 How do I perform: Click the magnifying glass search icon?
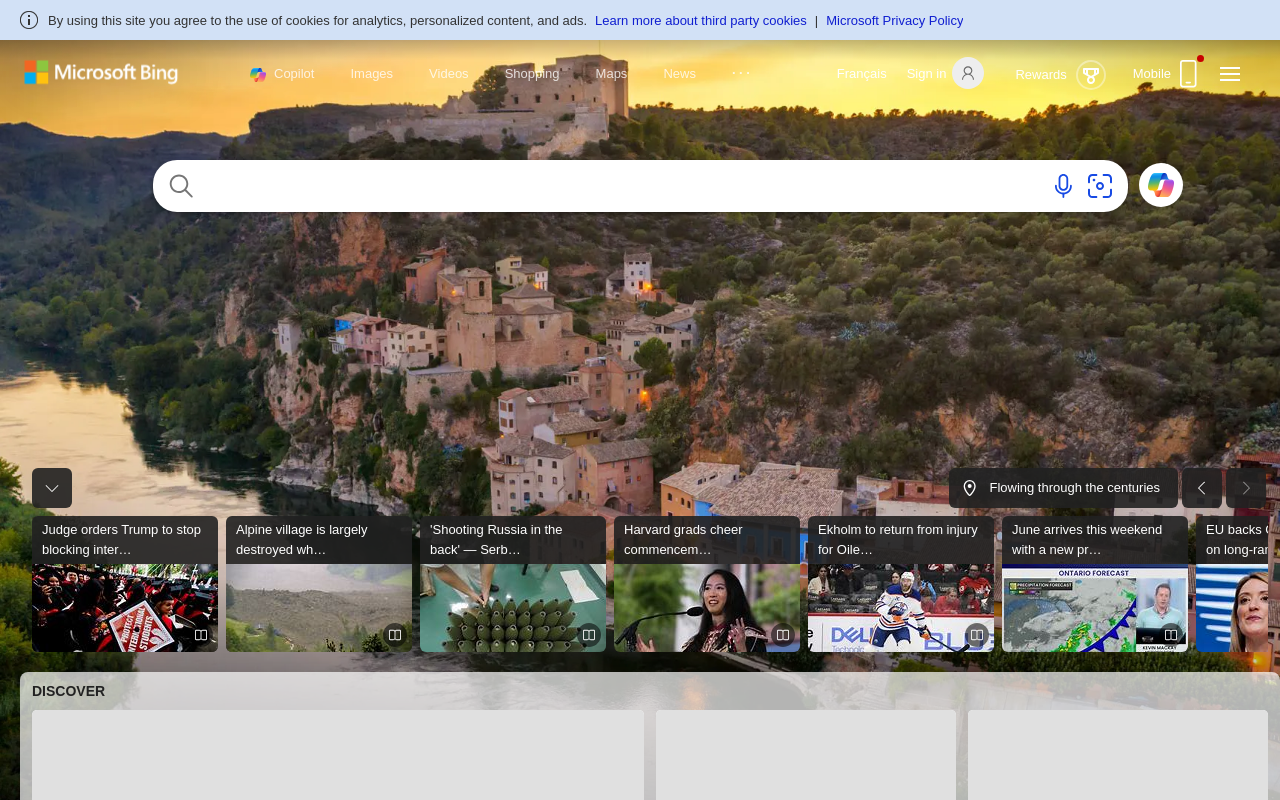coord(180,185)
